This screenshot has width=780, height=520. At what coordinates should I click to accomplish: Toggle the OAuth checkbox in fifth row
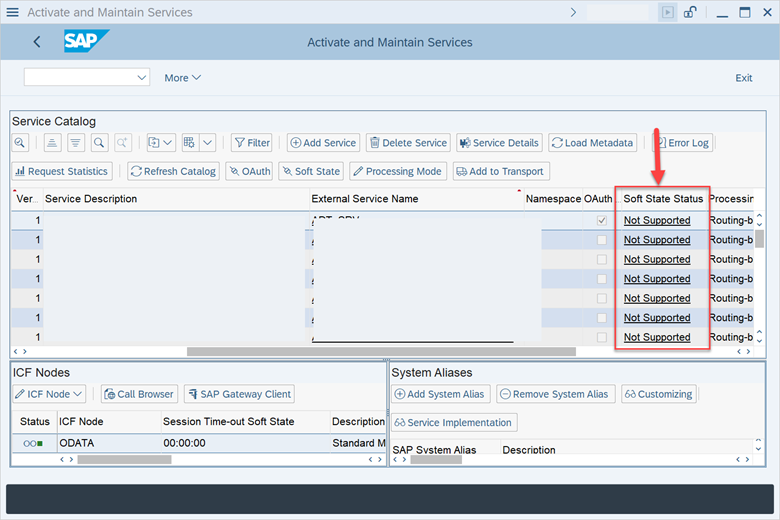(602, 298)
